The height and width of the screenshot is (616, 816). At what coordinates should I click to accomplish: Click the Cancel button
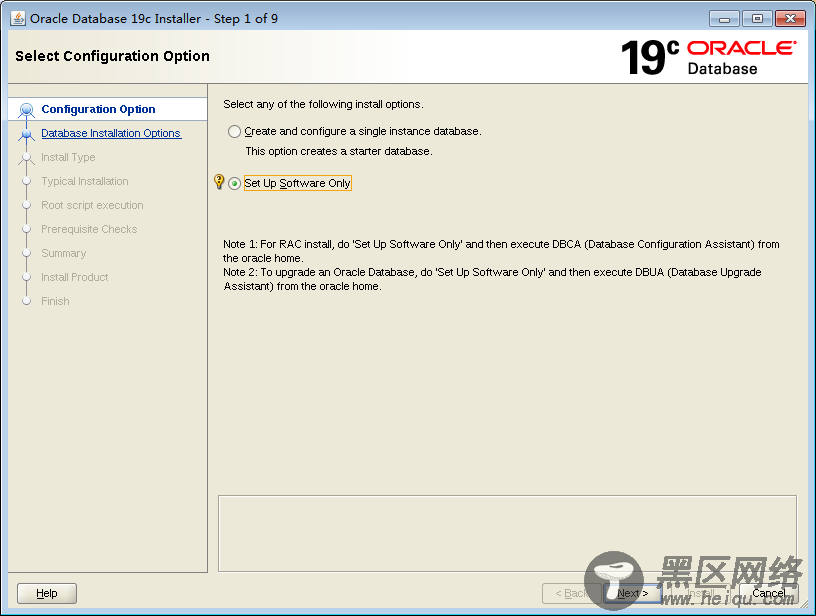click(769, 593)
